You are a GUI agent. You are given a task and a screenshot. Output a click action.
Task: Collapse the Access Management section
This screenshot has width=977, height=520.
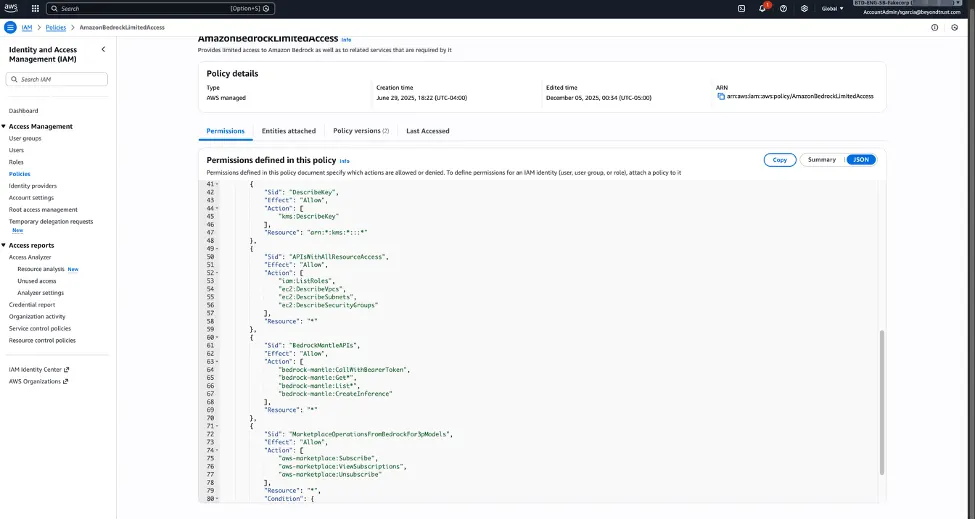(4, 126)
